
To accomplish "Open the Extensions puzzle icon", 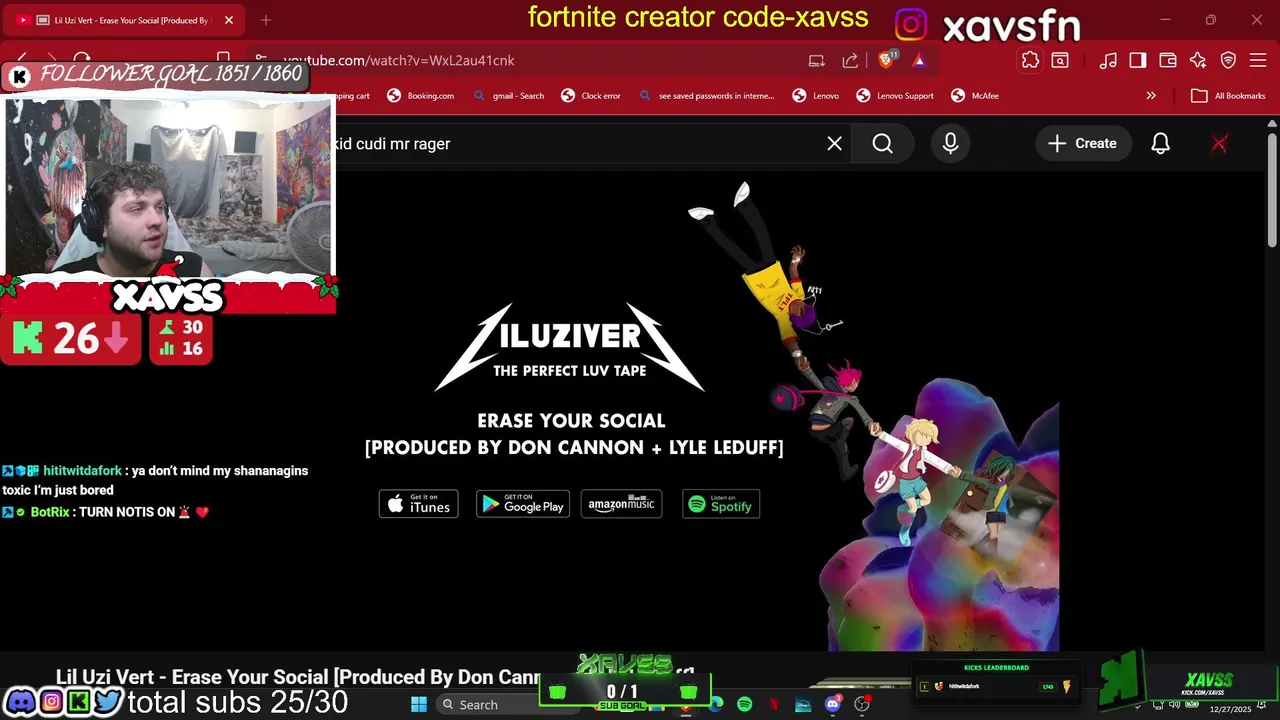I will pyautogui.click(x=1030, y=60).
